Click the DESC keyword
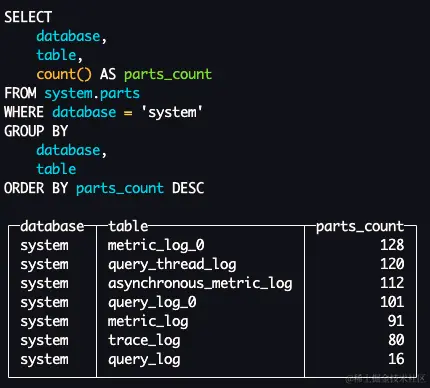The width and height of the screenshot is (430, 388). point(188,188)
